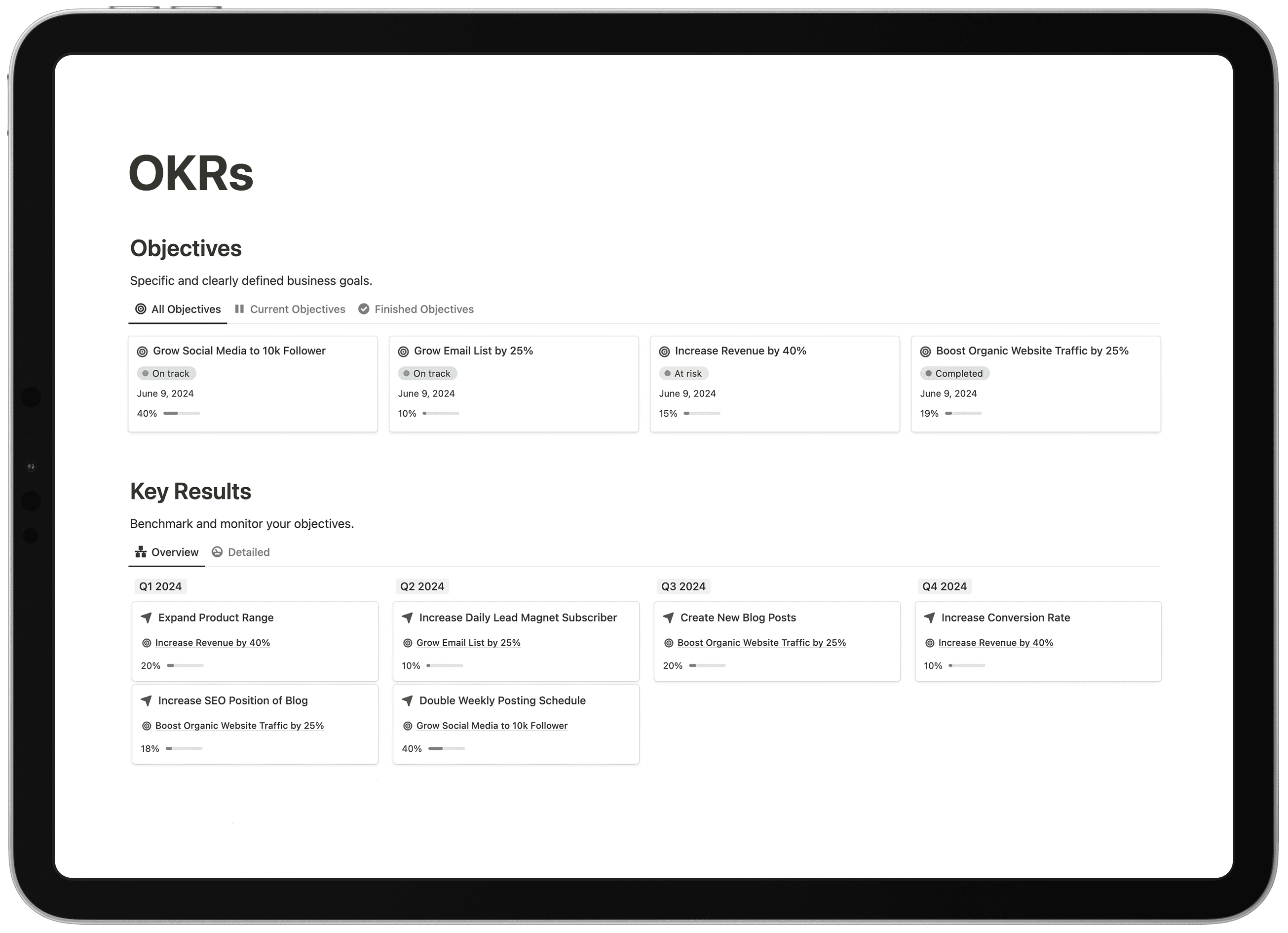Viewport: 1288px width, 933px height.
Task: Click target icon in Expand Product Range relation
Action: pos(147,643)
